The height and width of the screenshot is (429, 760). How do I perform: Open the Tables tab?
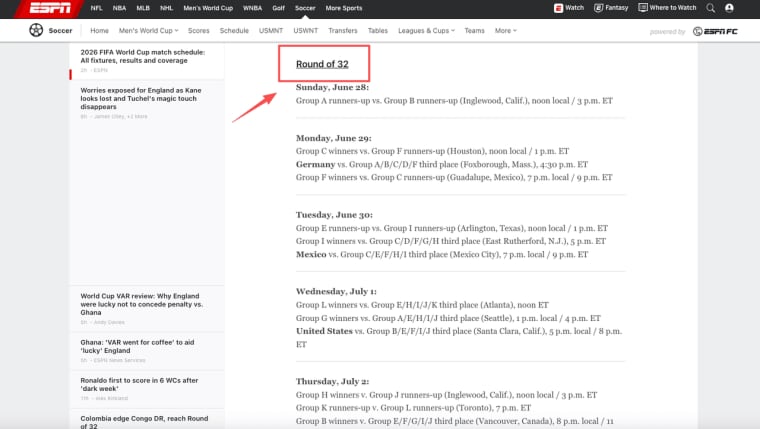coord(378,31)
